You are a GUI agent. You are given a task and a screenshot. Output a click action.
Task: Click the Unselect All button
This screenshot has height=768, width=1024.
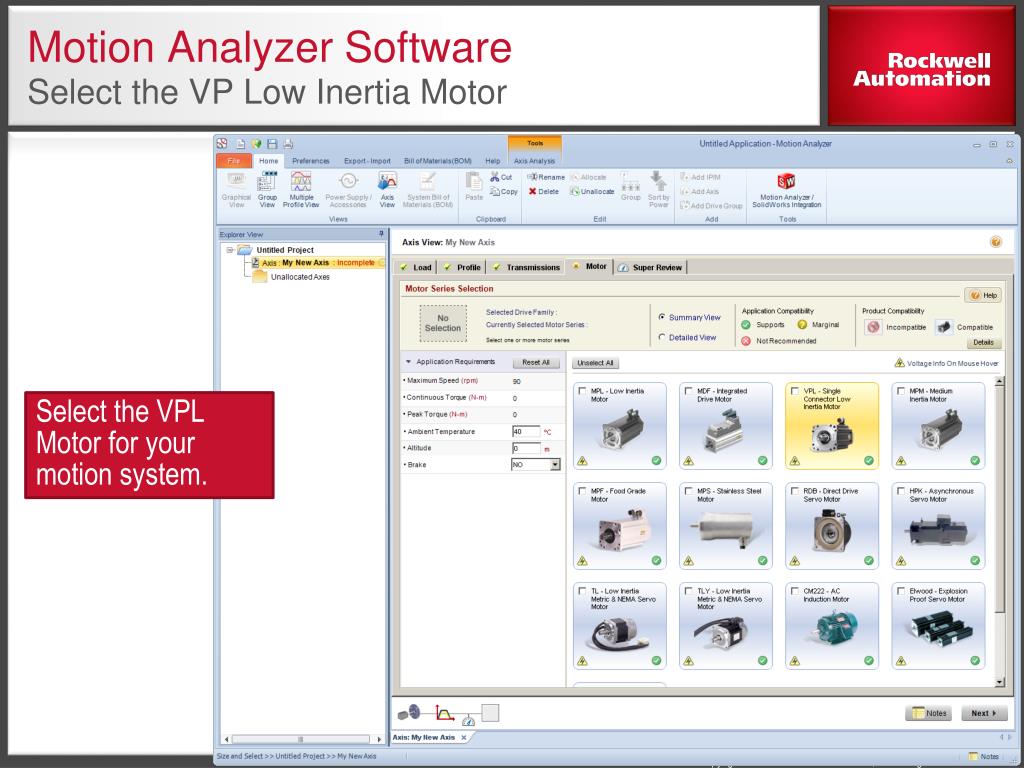point(595,363)
